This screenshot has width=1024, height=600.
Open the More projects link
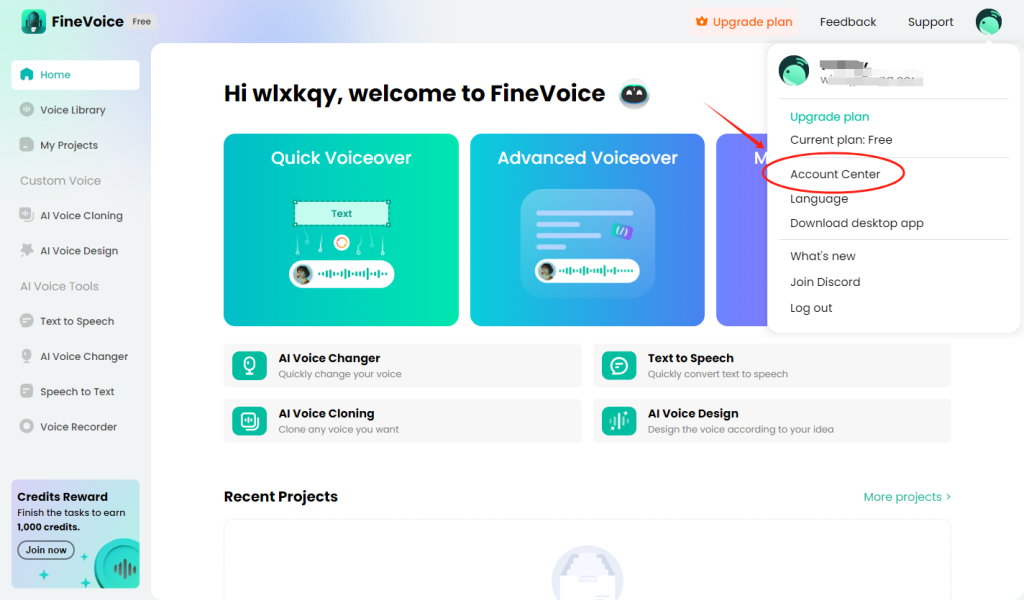(907, 497)
